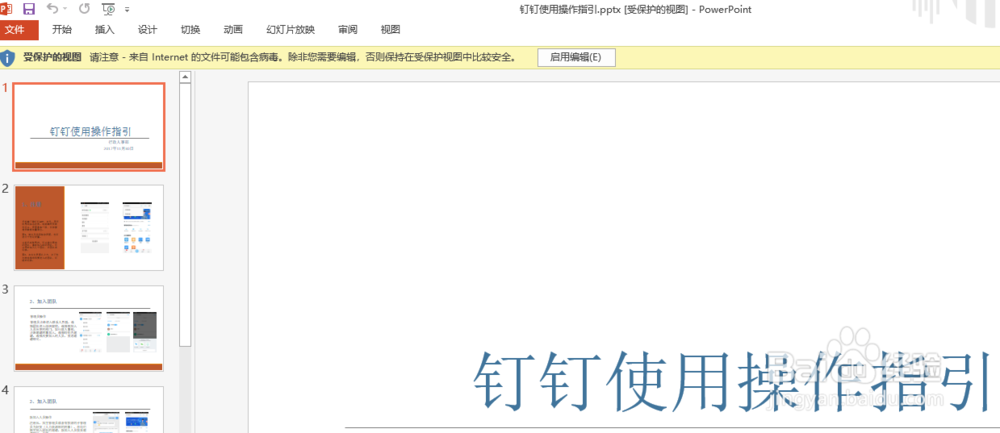This screenshot has height=433, width=1000.
Task: Switch to the 动画 tab
Action: point(233,30)
